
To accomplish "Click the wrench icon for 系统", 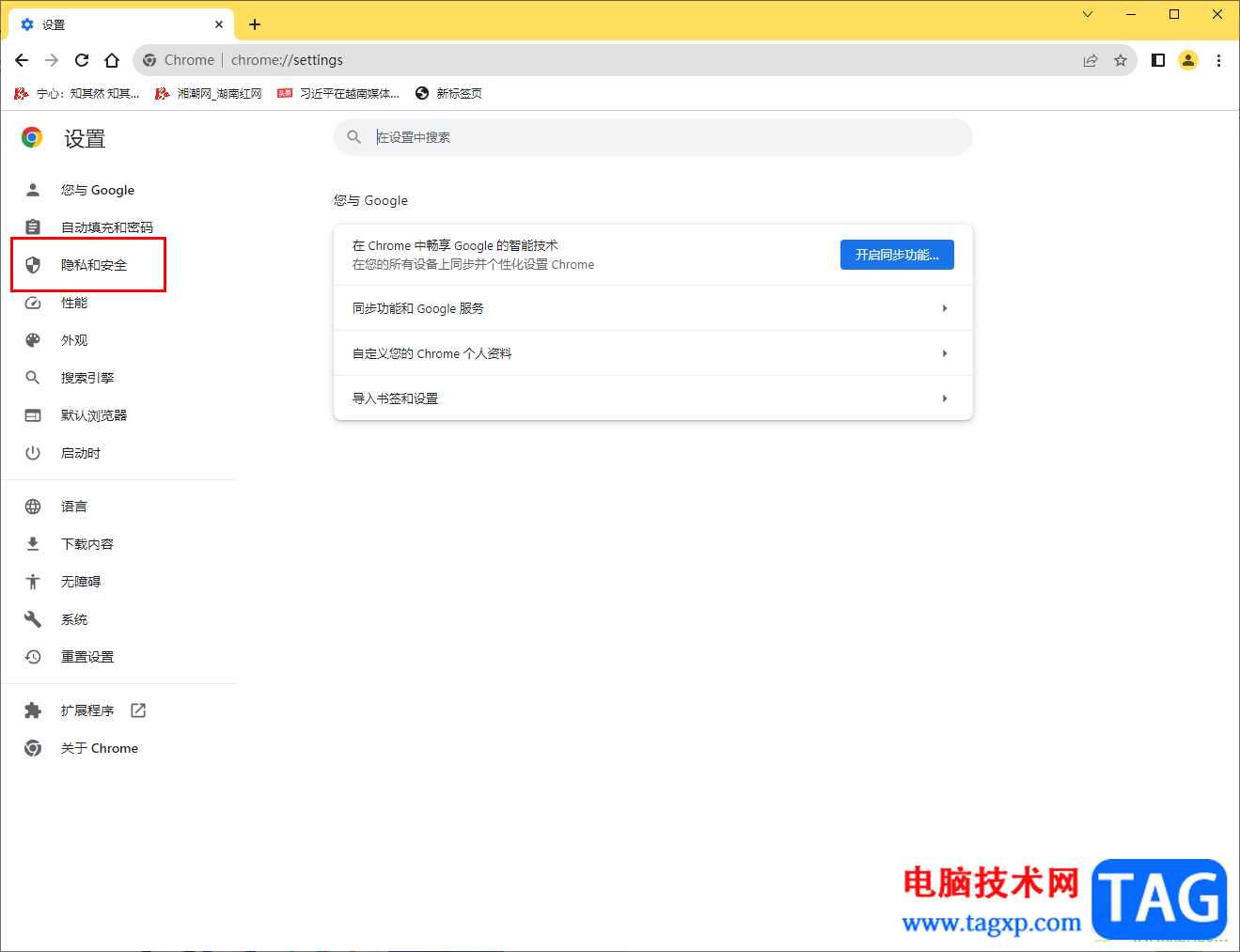I will [x=33, y=619].
